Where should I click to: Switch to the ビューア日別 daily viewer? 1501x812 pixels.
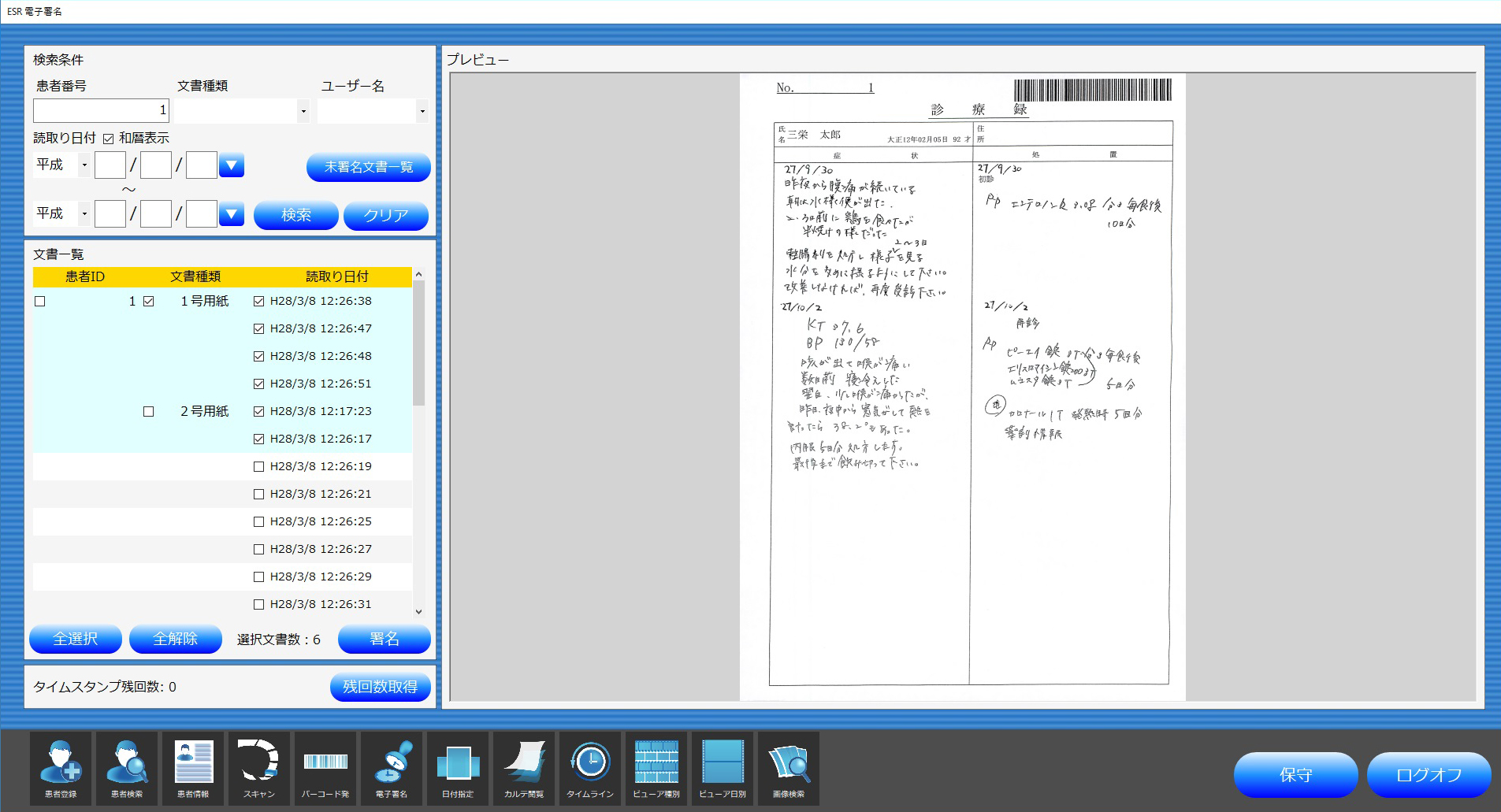pos(723,769)
